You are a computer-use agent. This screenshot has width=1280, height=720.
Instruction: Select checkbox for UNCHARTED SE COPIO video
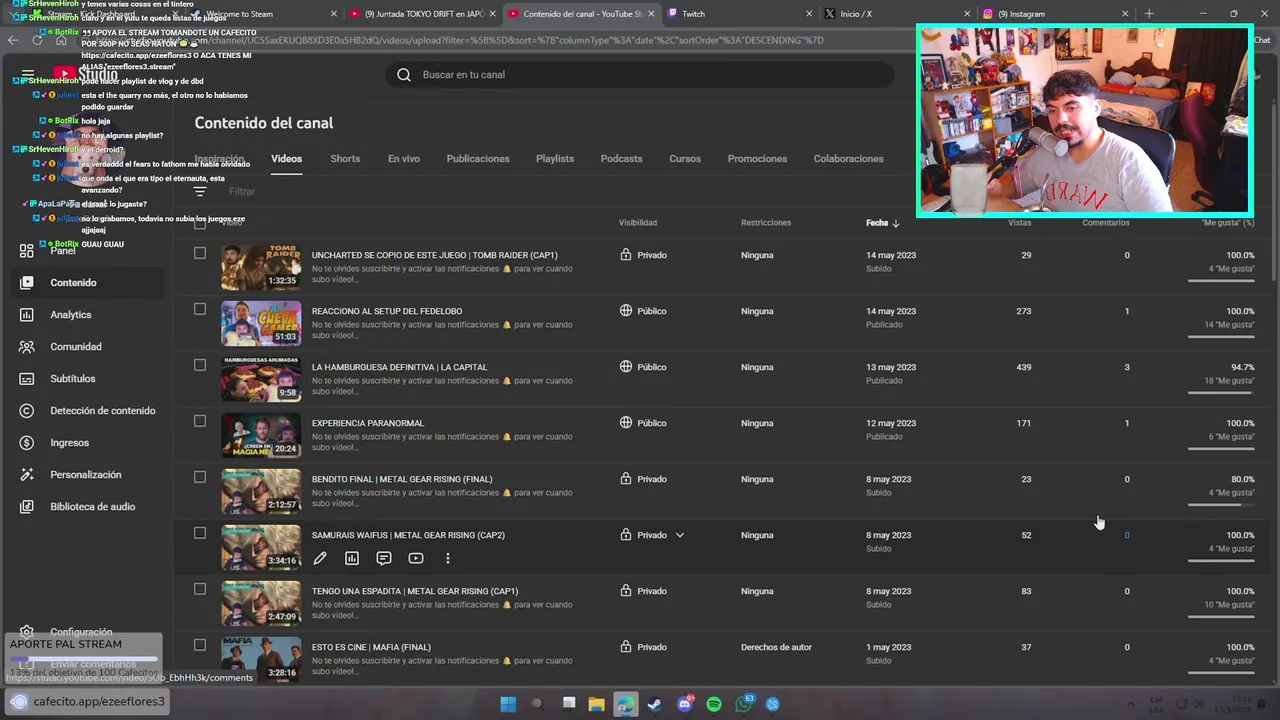(x=200, y=254)
